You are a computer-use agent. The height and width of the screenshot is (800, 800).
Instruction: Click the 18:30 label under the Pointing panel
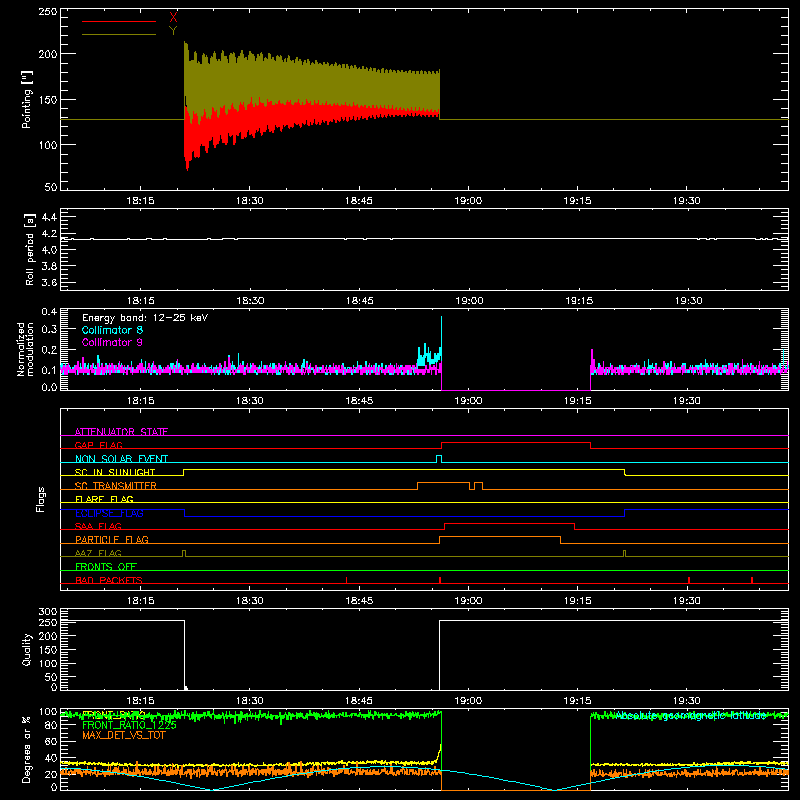click(249, 201)
